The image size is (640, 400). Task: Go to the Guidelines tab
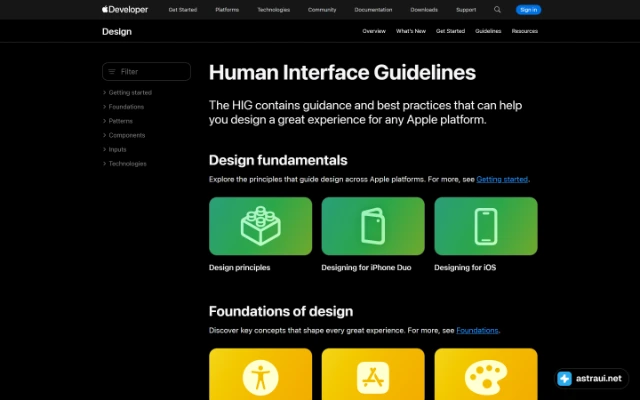click(488, 31)
